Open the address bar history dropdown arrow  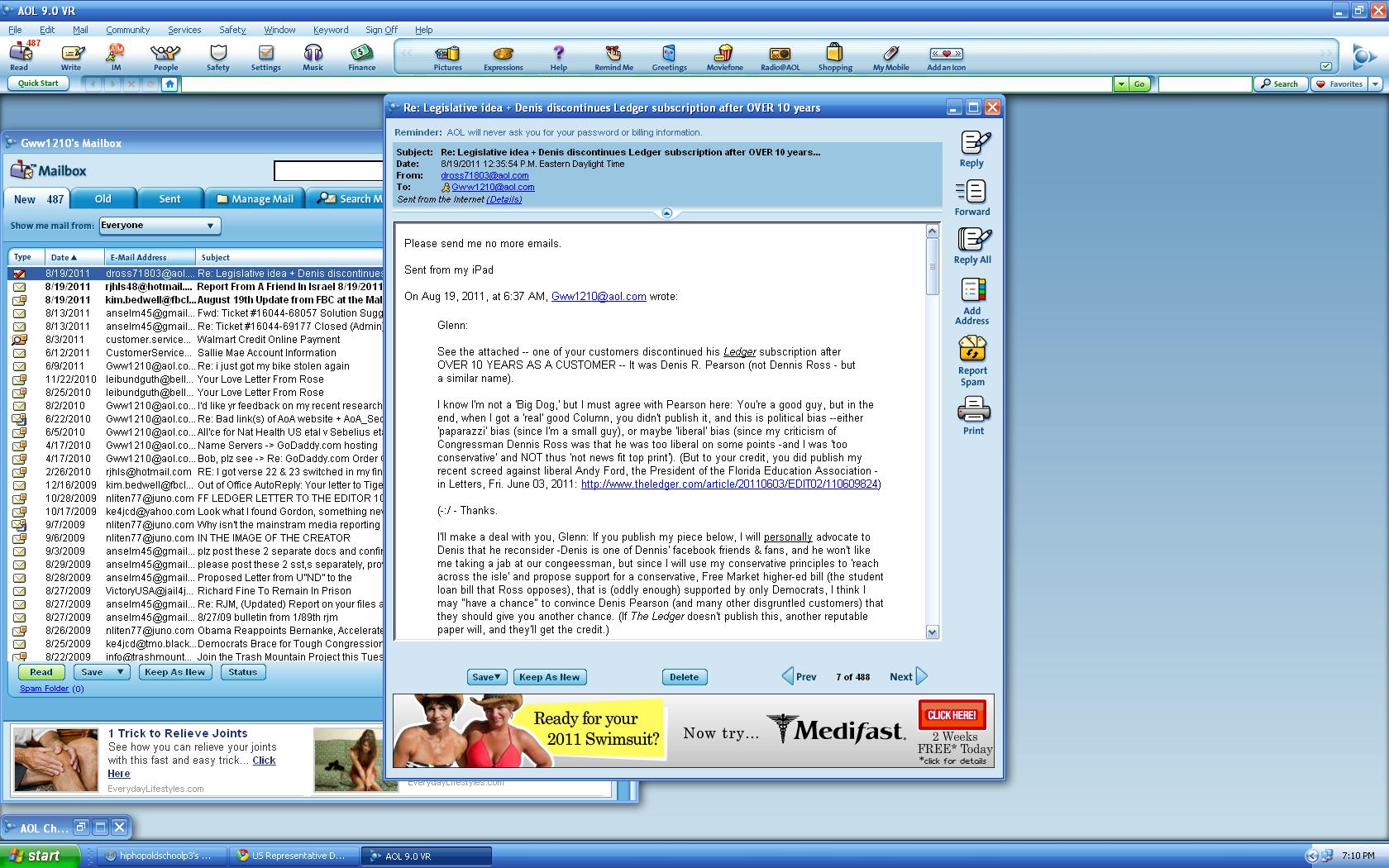(x=1121, y=83)
